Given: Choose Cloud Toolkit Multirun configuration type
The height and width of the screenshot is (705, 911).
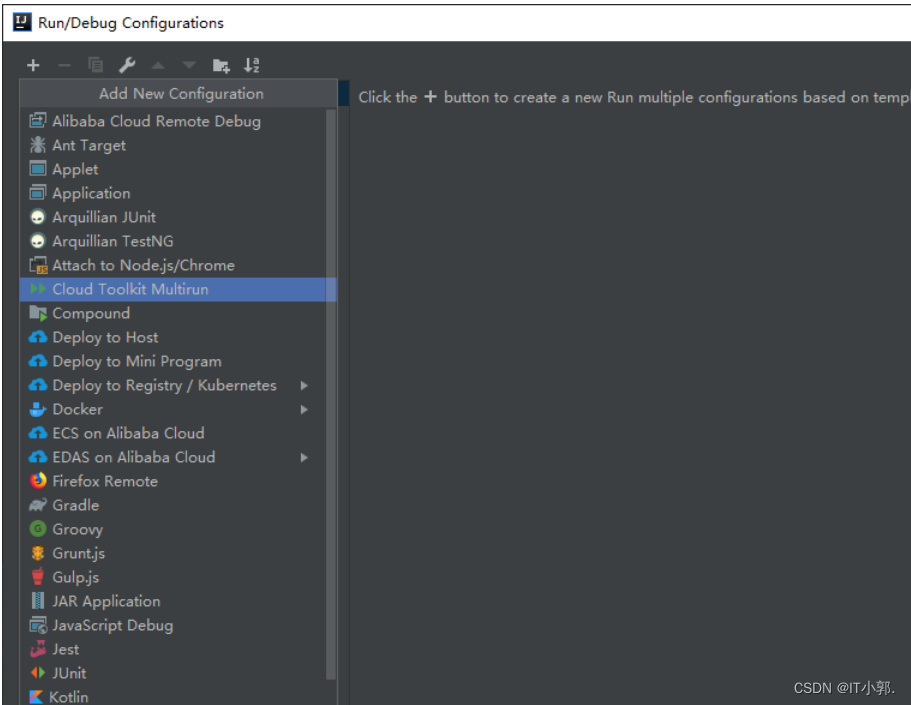Looking at the screenshot, I should click(178, 289).
